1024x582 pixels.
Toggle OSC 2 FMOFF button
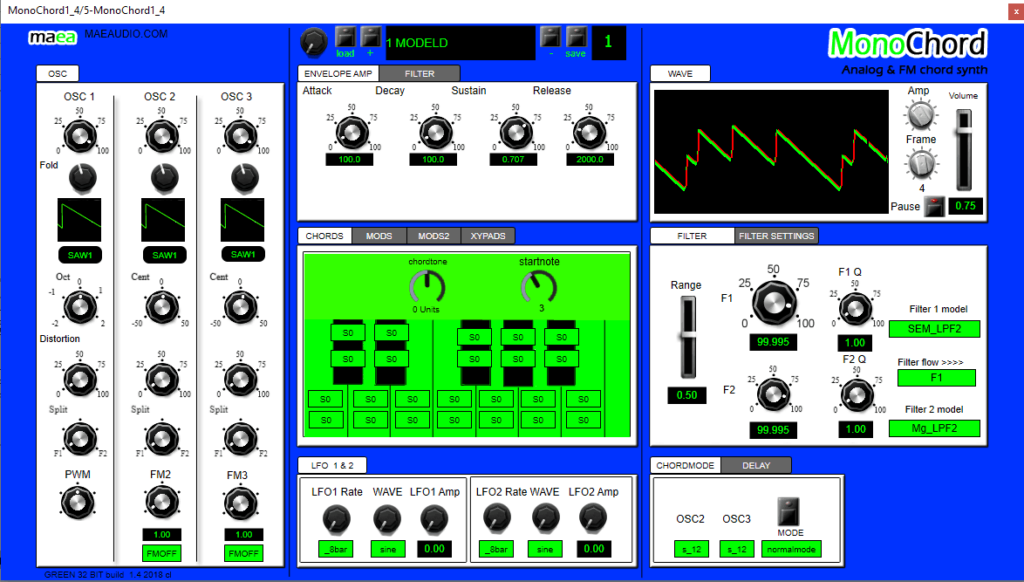tap(160, 553)
